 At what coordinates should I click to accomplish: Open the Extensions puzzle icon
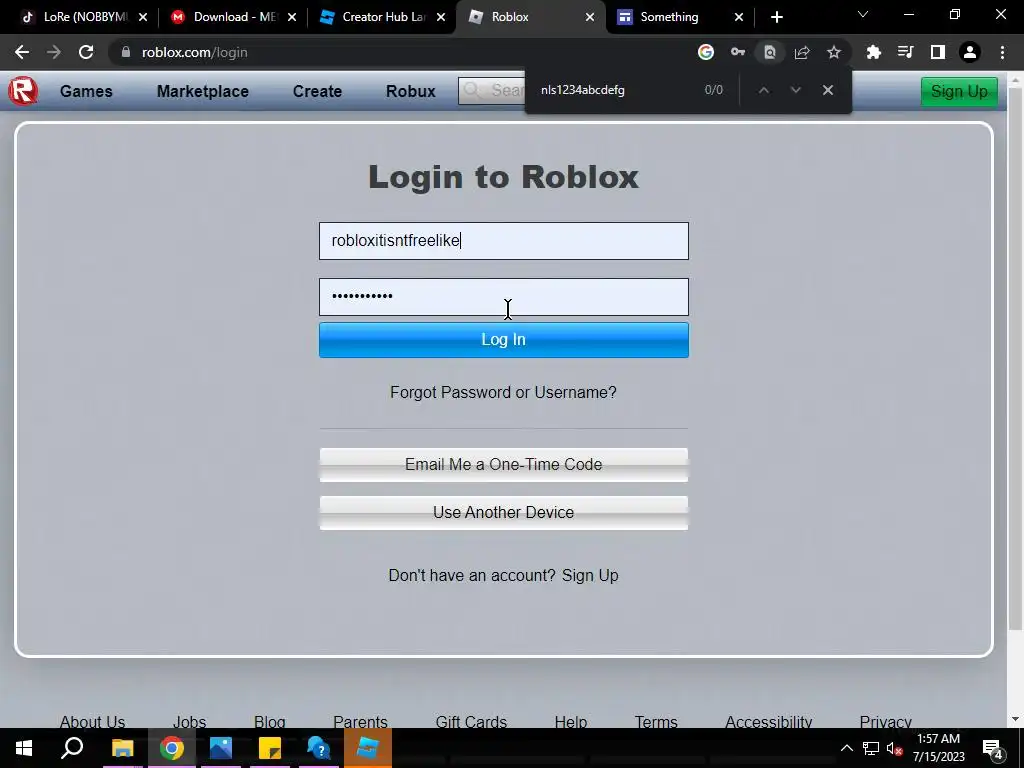[x=873, y=52]
